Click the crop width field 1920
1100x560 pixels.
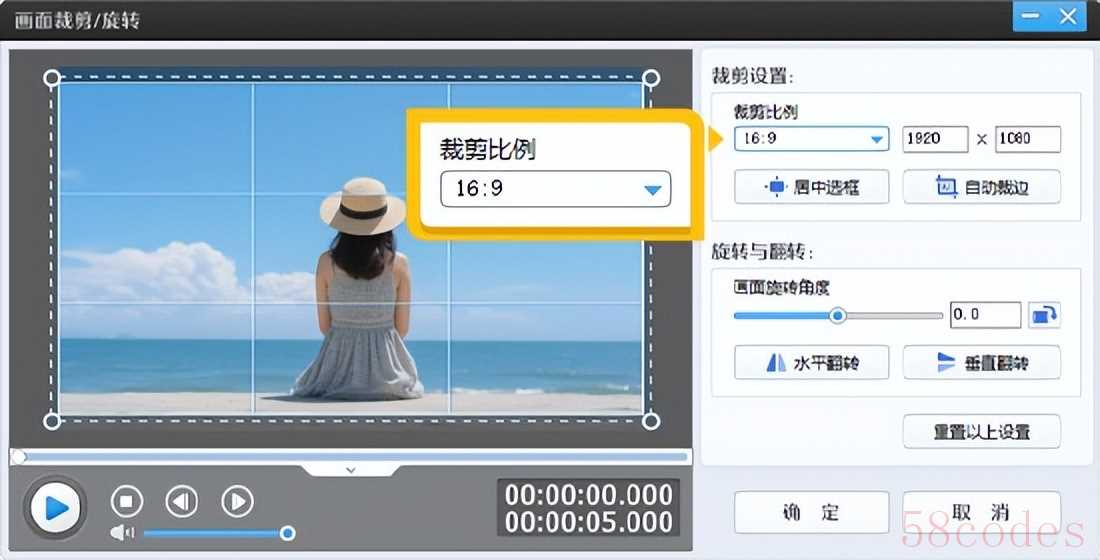pyautogui.click(x=935, y=139)
